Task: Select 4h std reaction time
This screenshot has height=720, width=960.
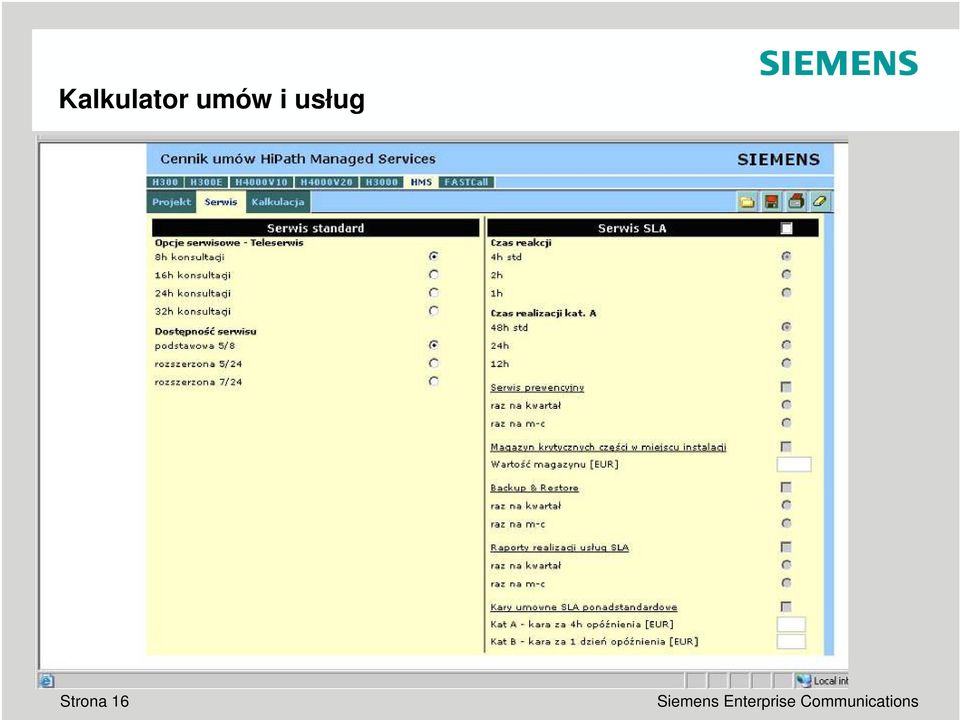Action: point(786,256)
